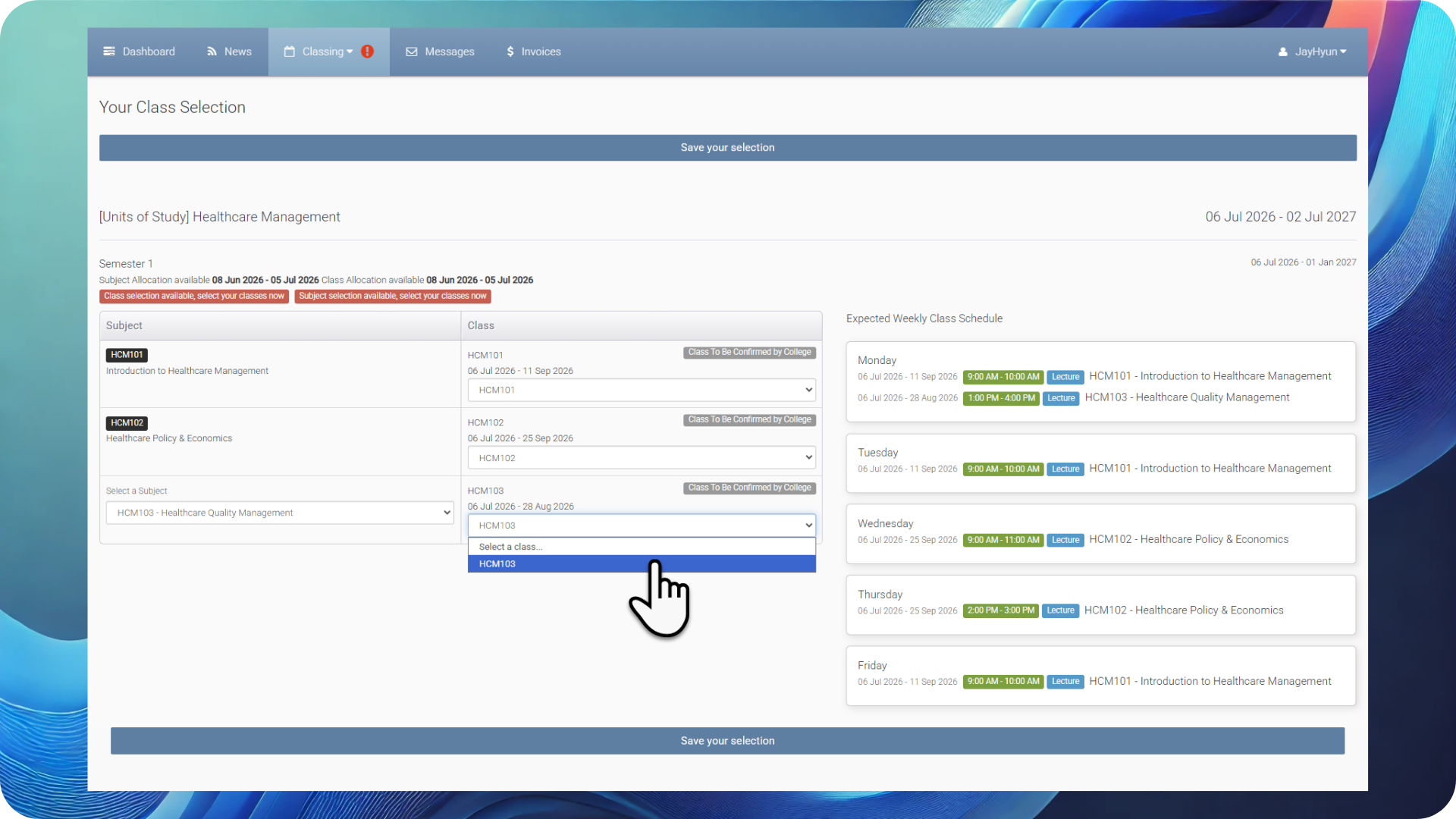Click the Classing calendar icon
Viewport: 1456px width, 819px height.
(289, 52)
